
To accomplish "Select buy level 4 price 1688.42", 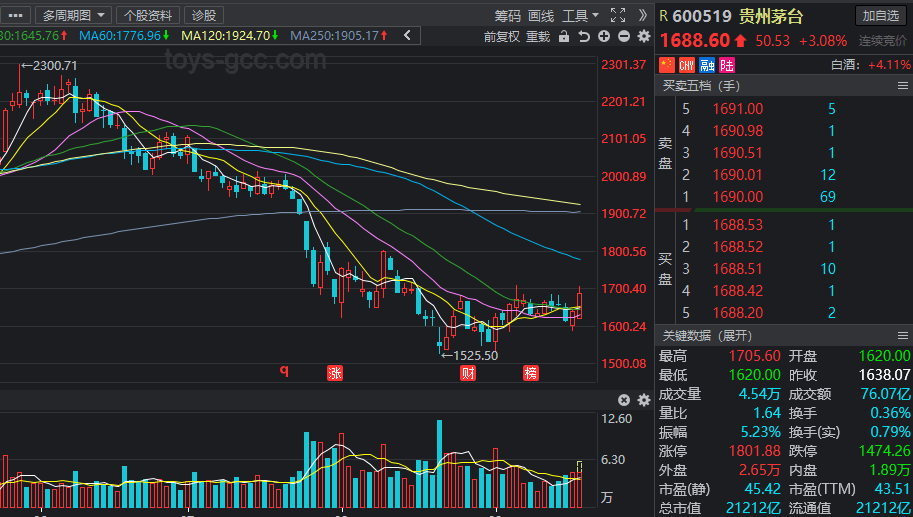I will click(x=738, y=291).
